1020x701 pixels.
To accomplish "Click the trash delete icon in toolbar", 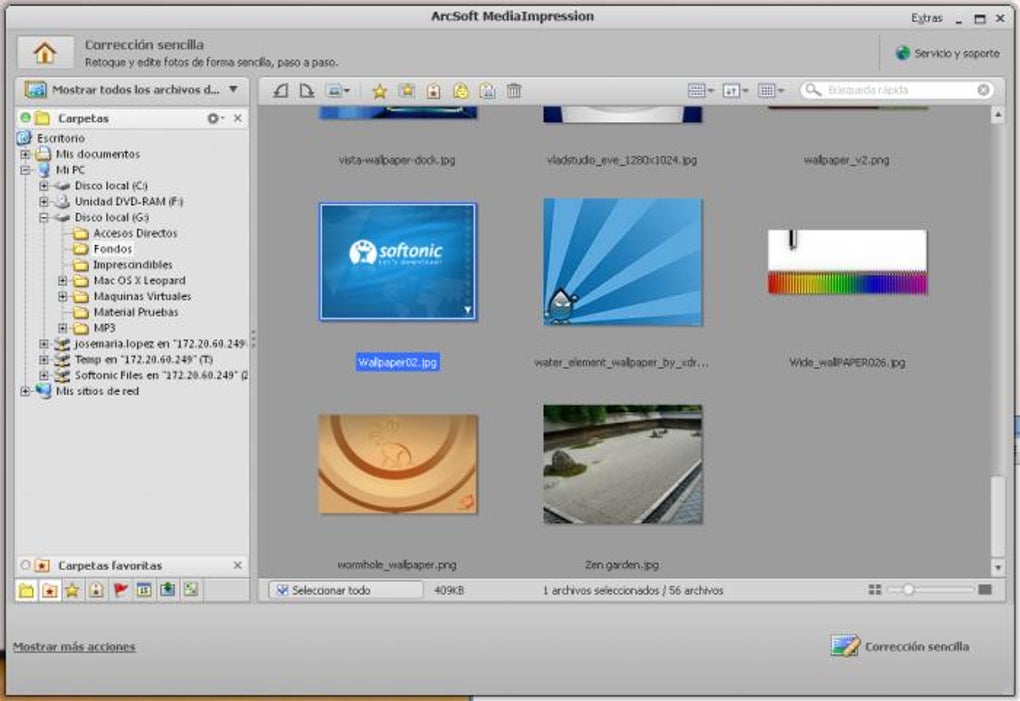I will click(x=514, y=91).
